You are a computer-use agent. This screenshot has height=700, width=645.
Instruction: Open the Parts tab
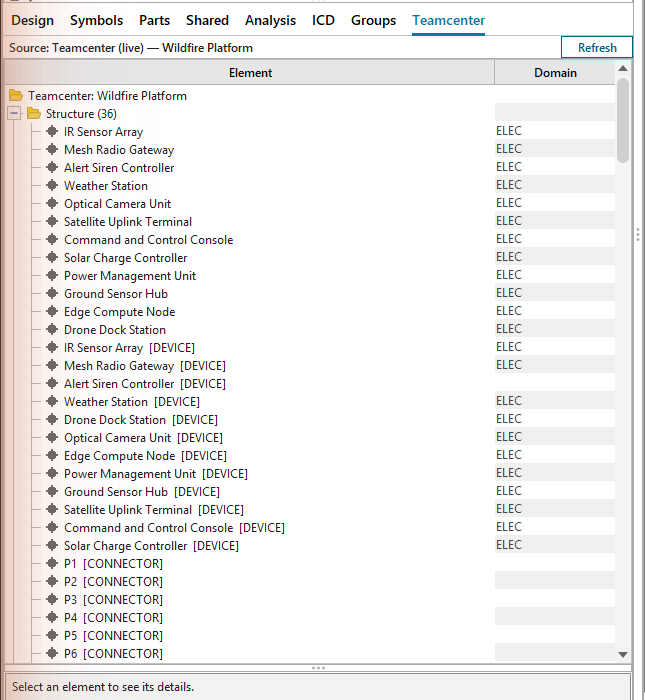click(x=154, y=21)
